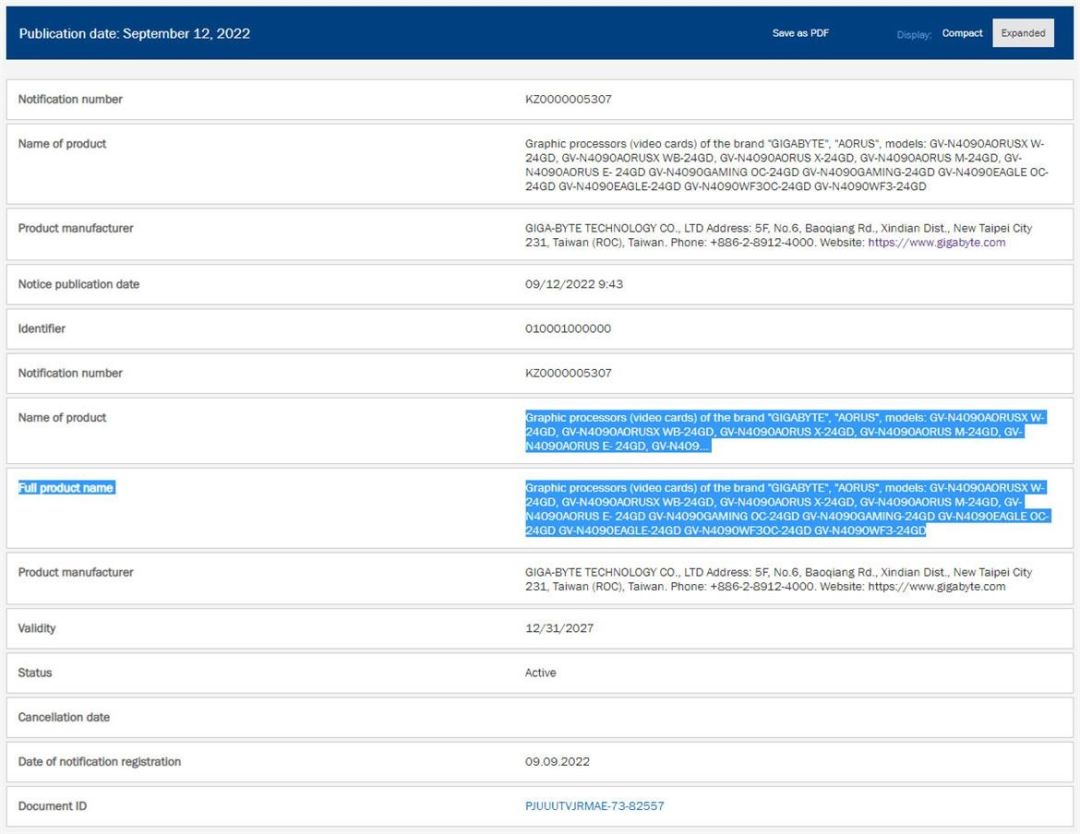The height and width of the screenshot is (834, 1080).
Task: Click the highlighted Full product name label
Action: coord(66,488)
